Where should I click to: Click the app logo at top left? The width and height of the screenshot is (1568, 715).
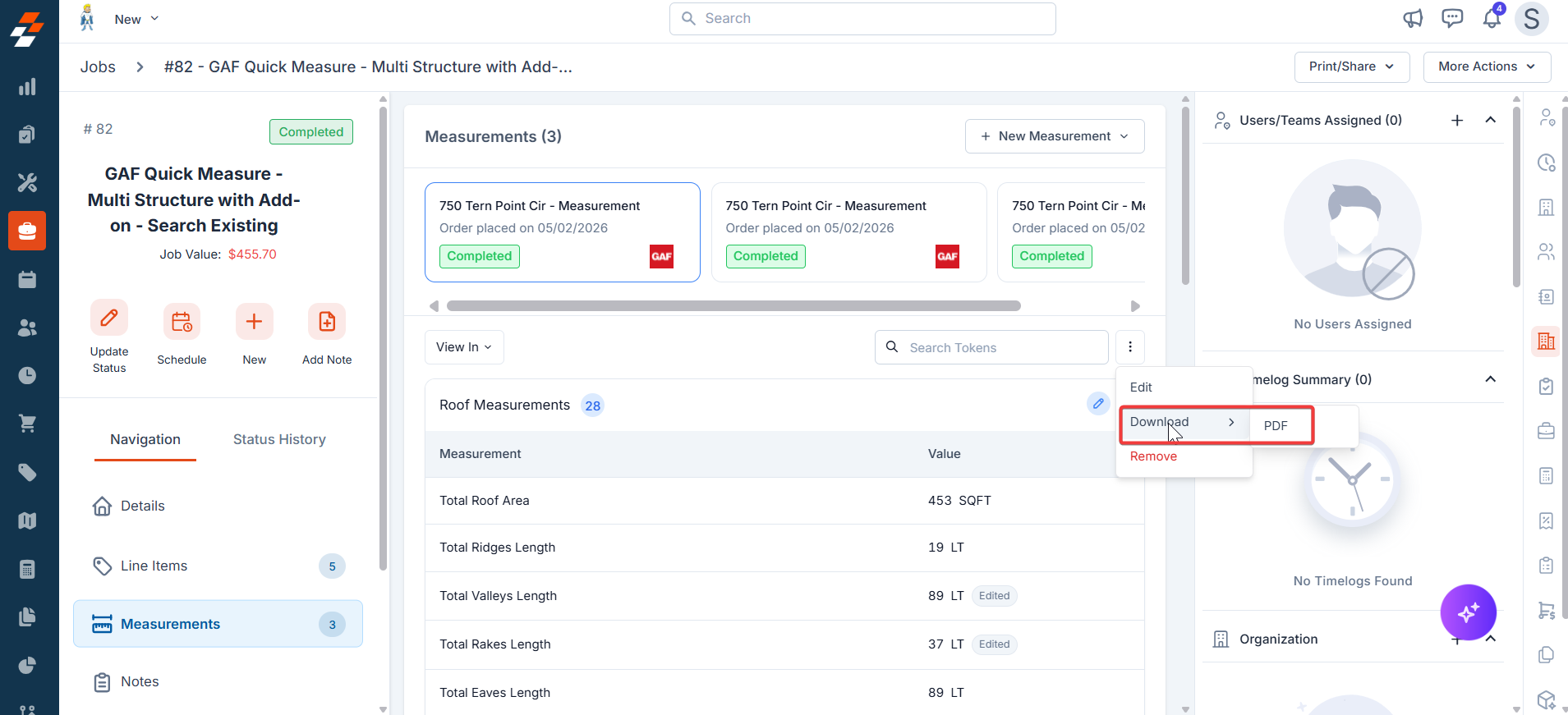click(x=27, y=29)
